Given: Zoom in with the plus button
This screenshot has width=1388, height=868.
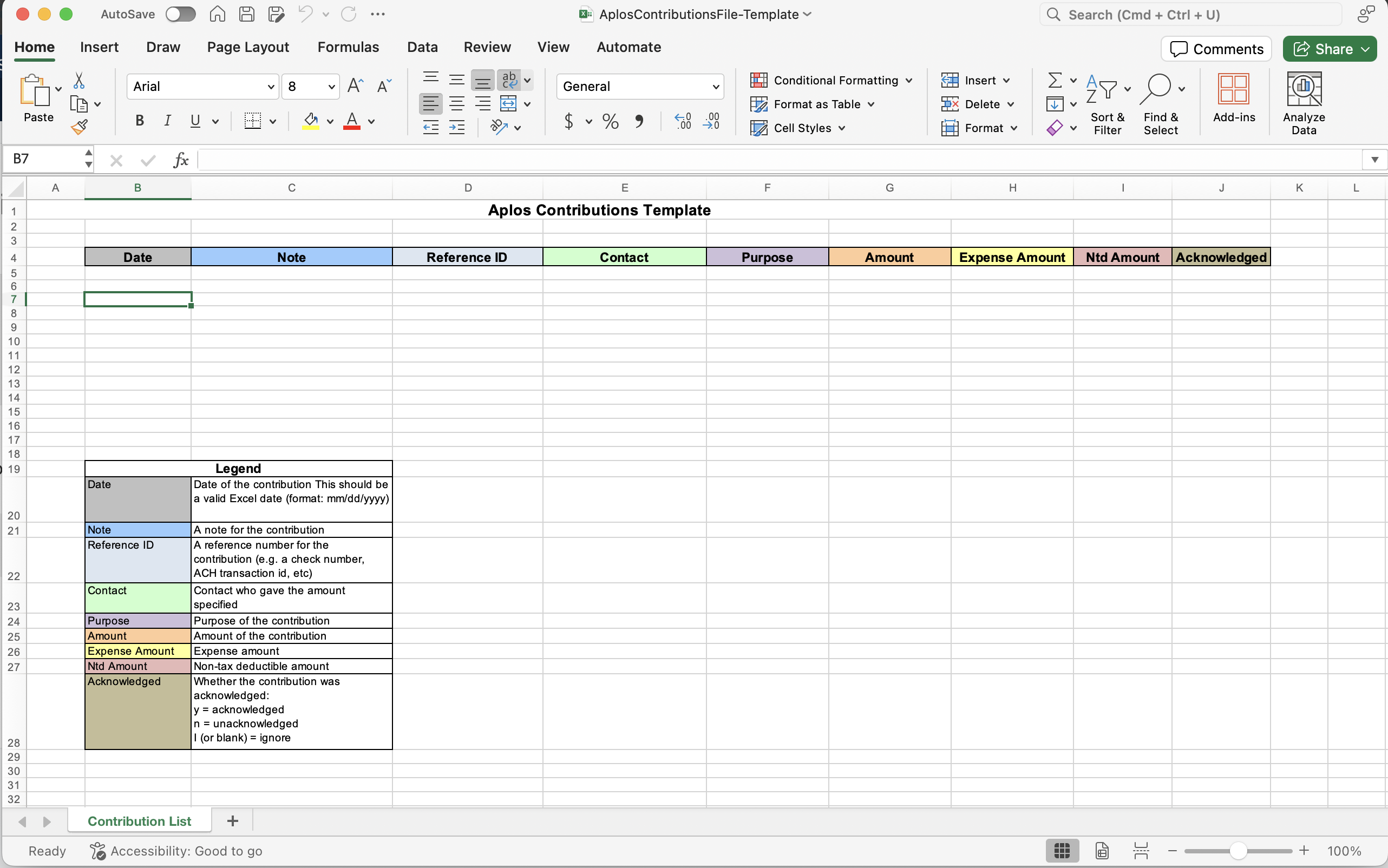Looking at the screenshot, I should tap(1304, 851).
